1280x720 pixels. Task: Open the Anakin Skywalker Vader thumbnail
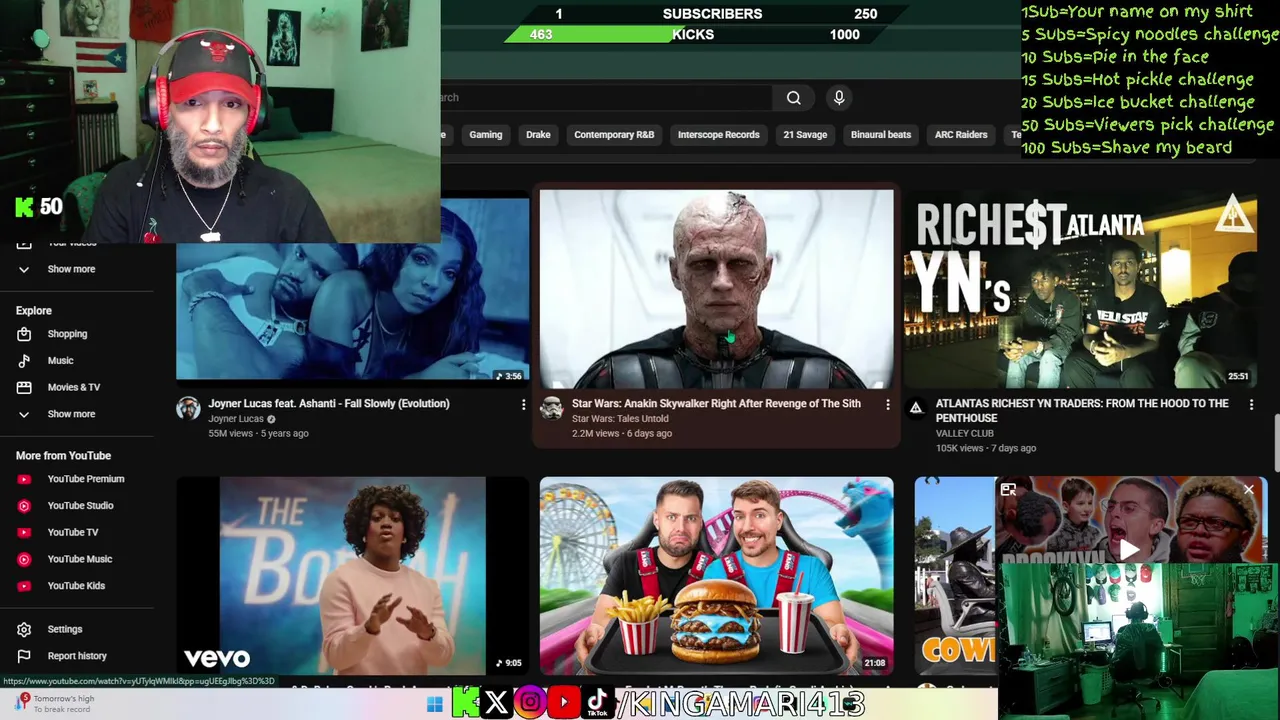pyautogui.click(x=717, y=289)
